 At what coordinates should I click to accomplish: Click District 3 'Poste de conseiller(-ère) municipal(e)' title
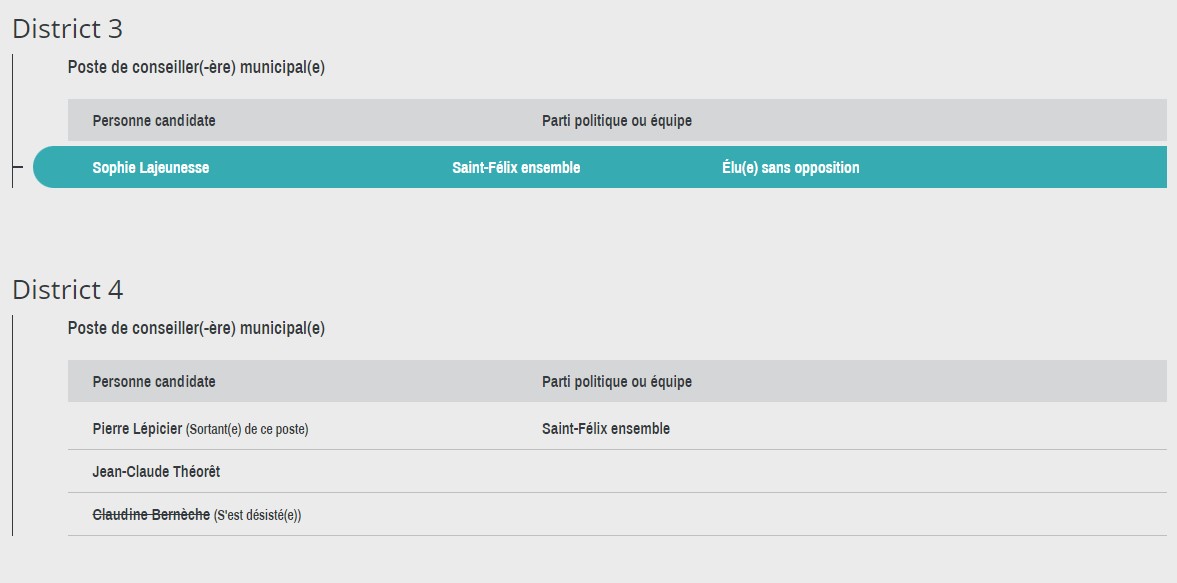point(196,67)
